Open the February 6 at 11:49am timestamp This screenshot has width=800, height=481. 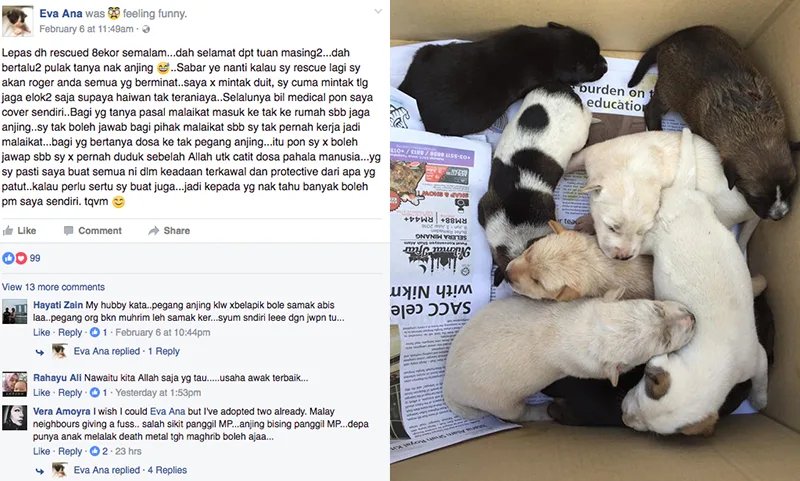tap(86, 29)
